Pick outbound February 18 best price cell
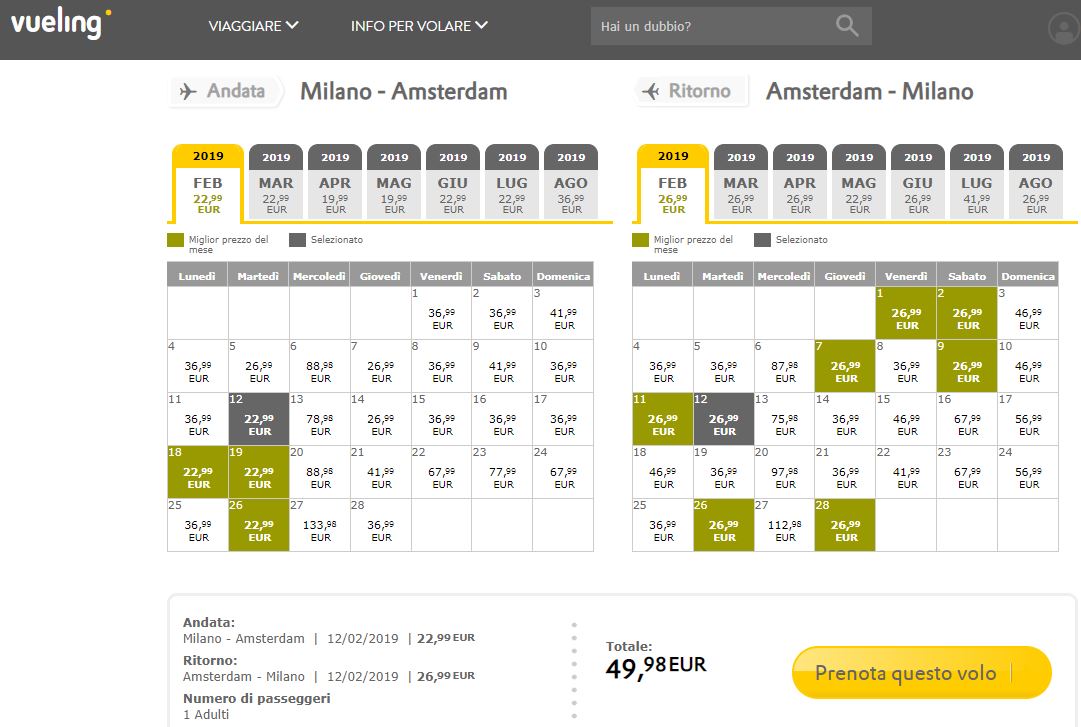This screenshot has width=1081, height=727. pyautogui.click(x=198, y=472)
